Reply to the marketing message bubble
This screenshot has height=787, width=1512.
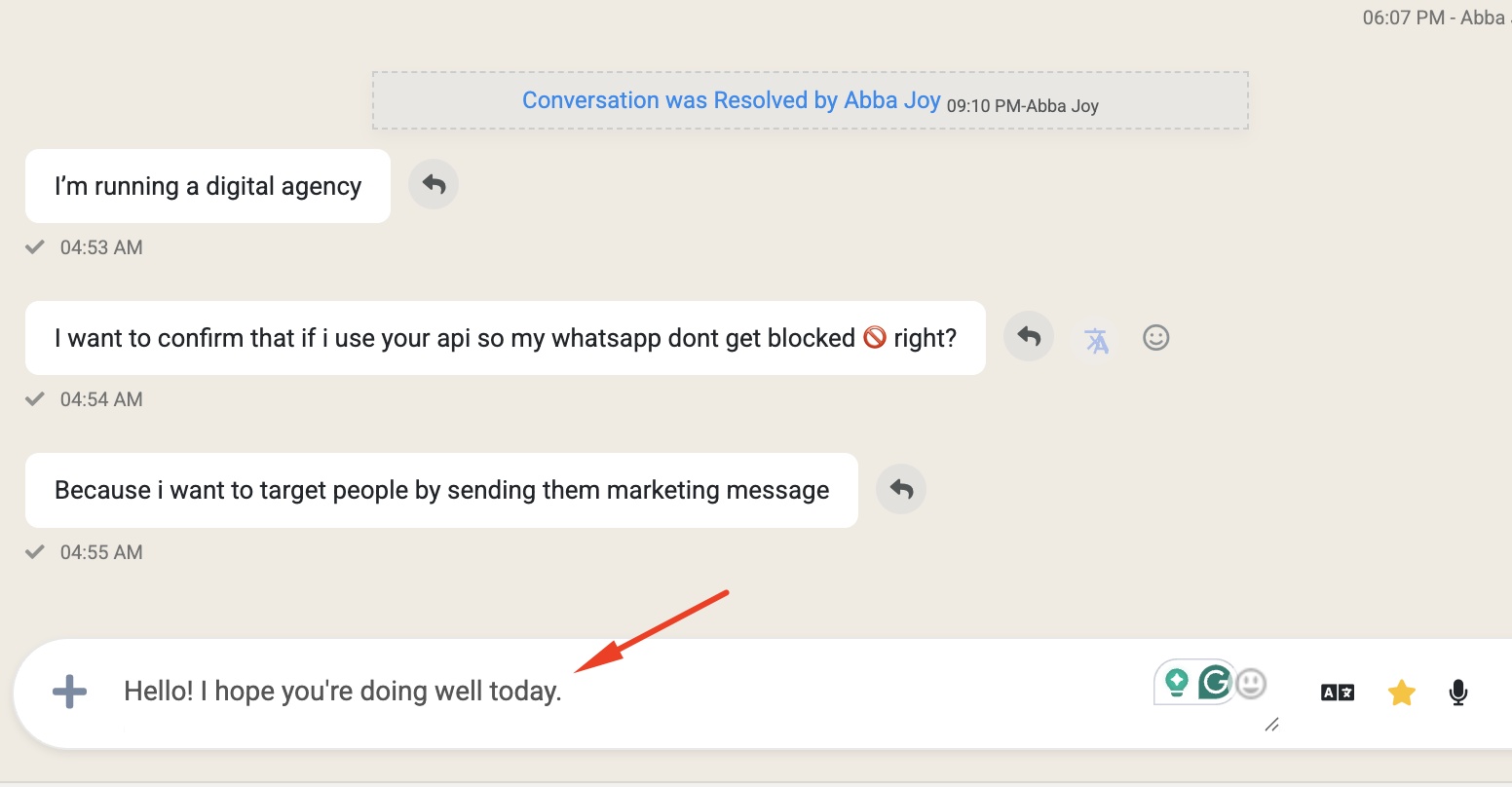pyautogui.click(x=901, y=489)
